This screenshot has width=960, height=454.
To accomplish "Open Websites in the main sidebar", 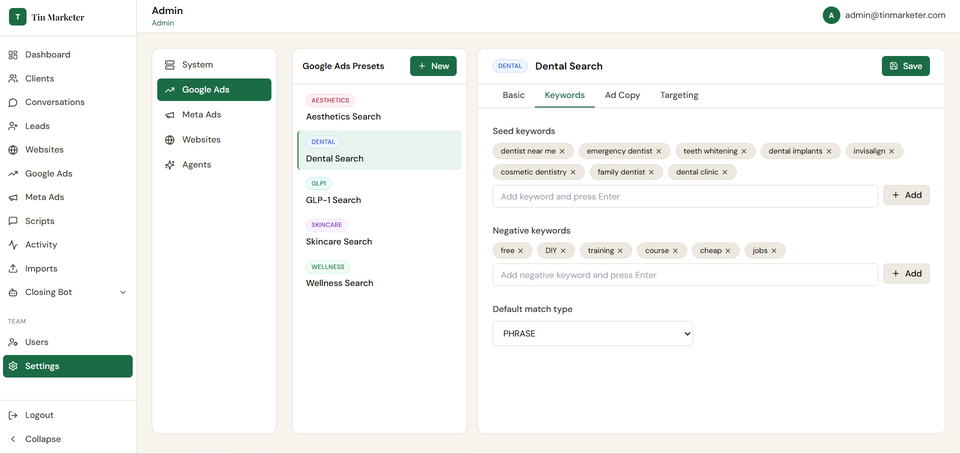I will (x=67, y=150).
